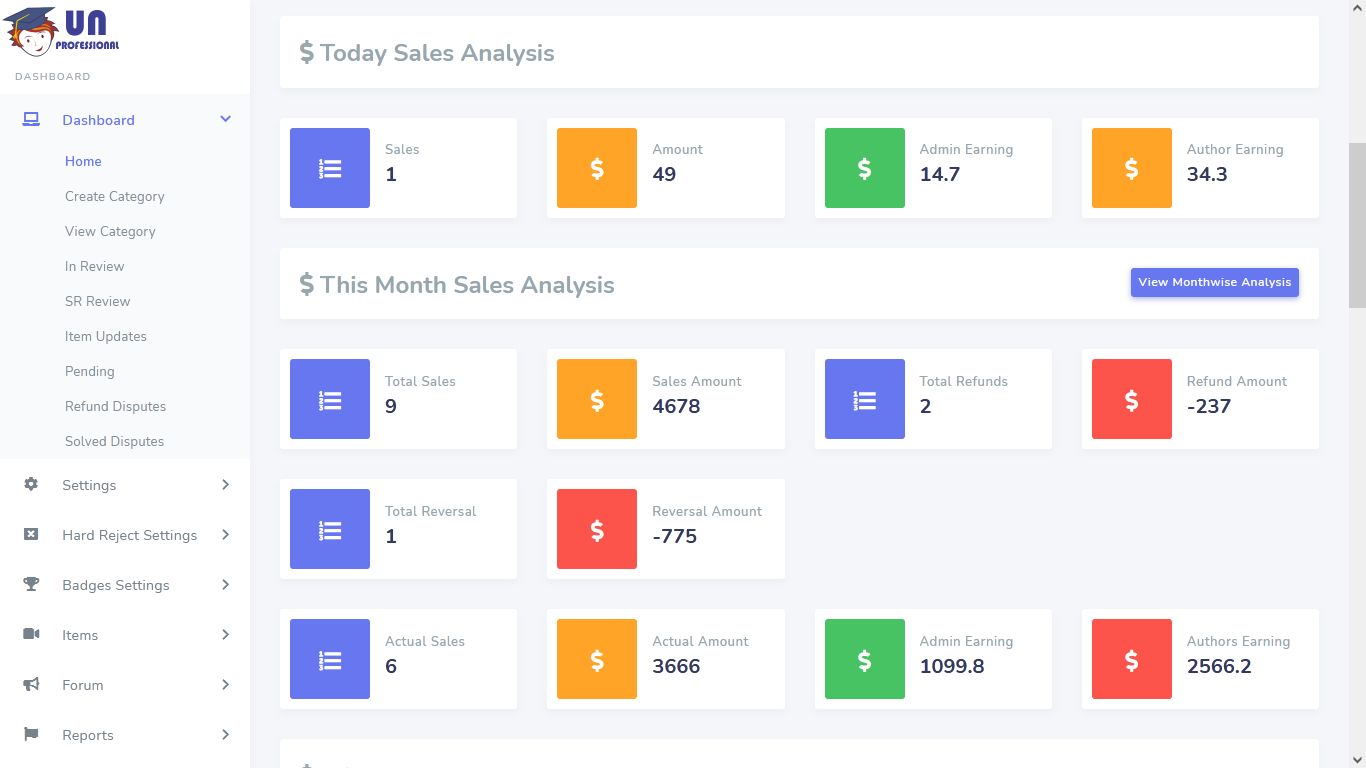Click the Settings gear icon in sidebar

[x=31, y=484]
